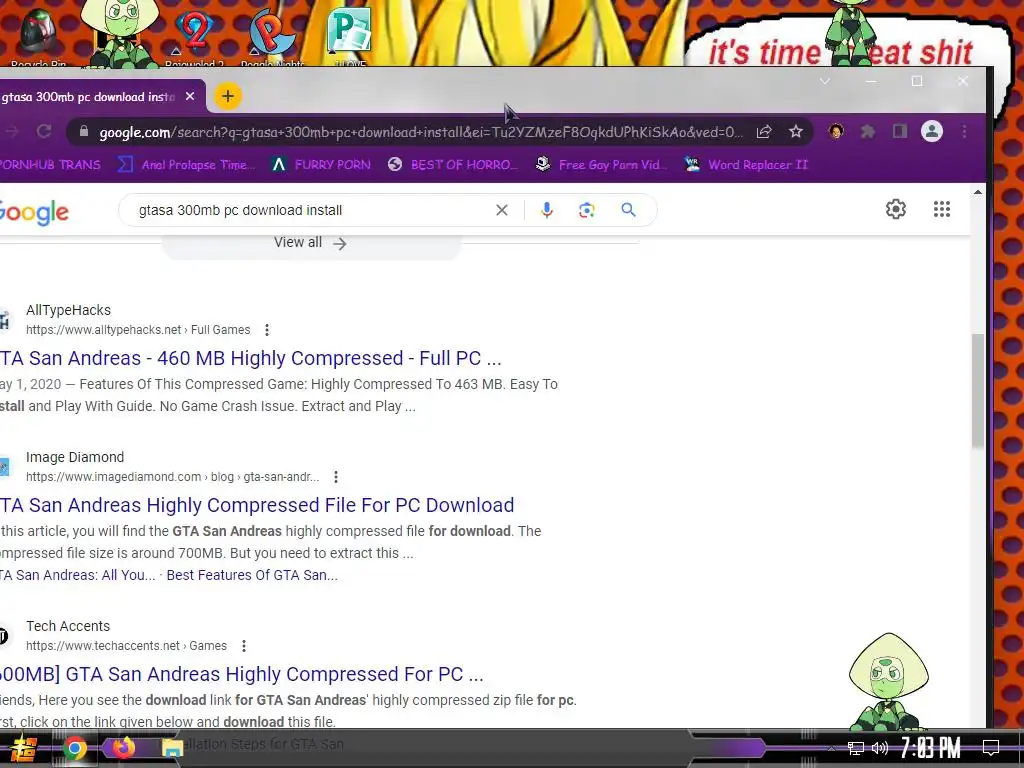The width and height of the screenshot is (1024, 768).
Task: Click the Google logo
Action: (34, 212)
